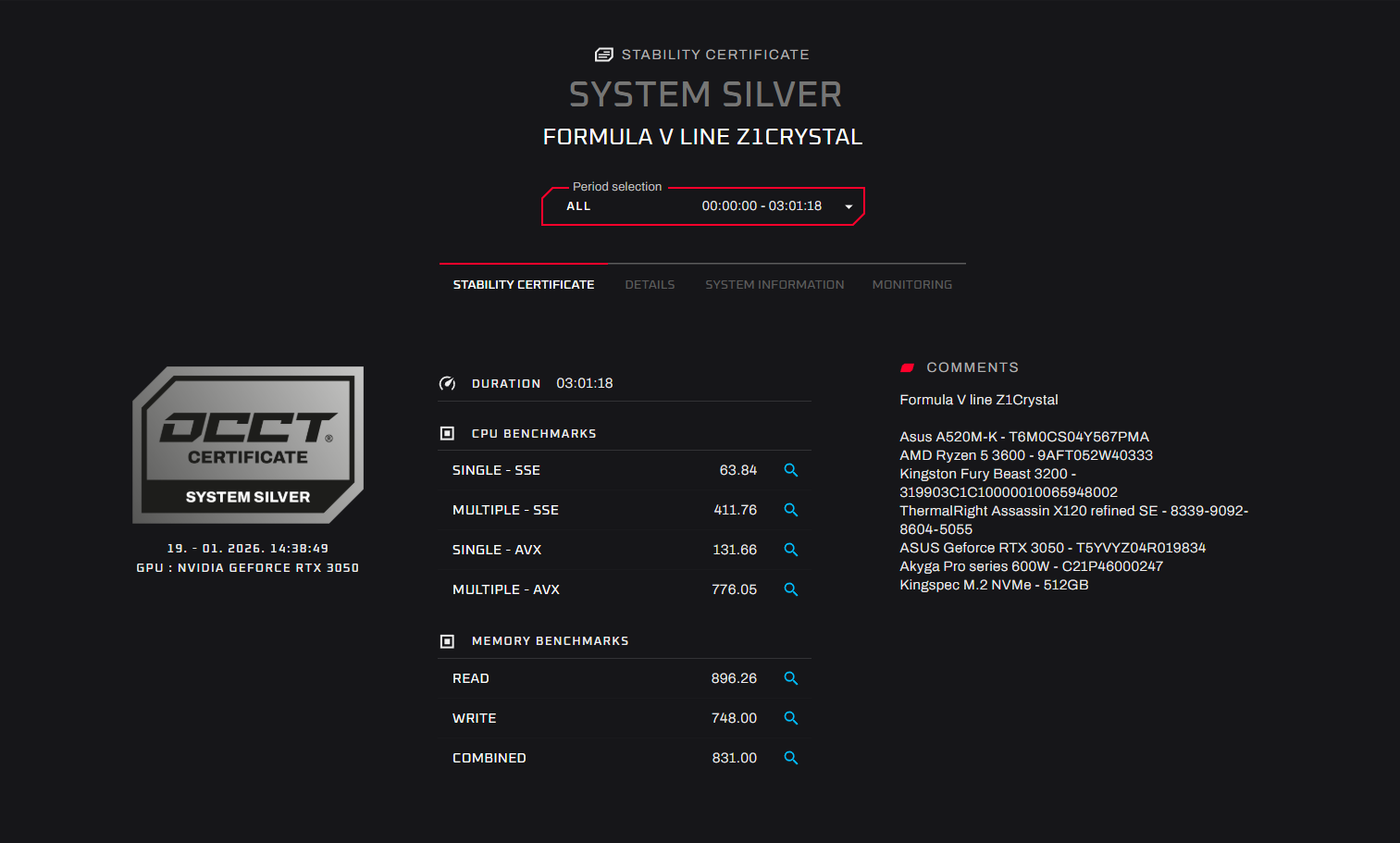
Task: Click the WRITE memory row label
Action: tap(475, 718)
